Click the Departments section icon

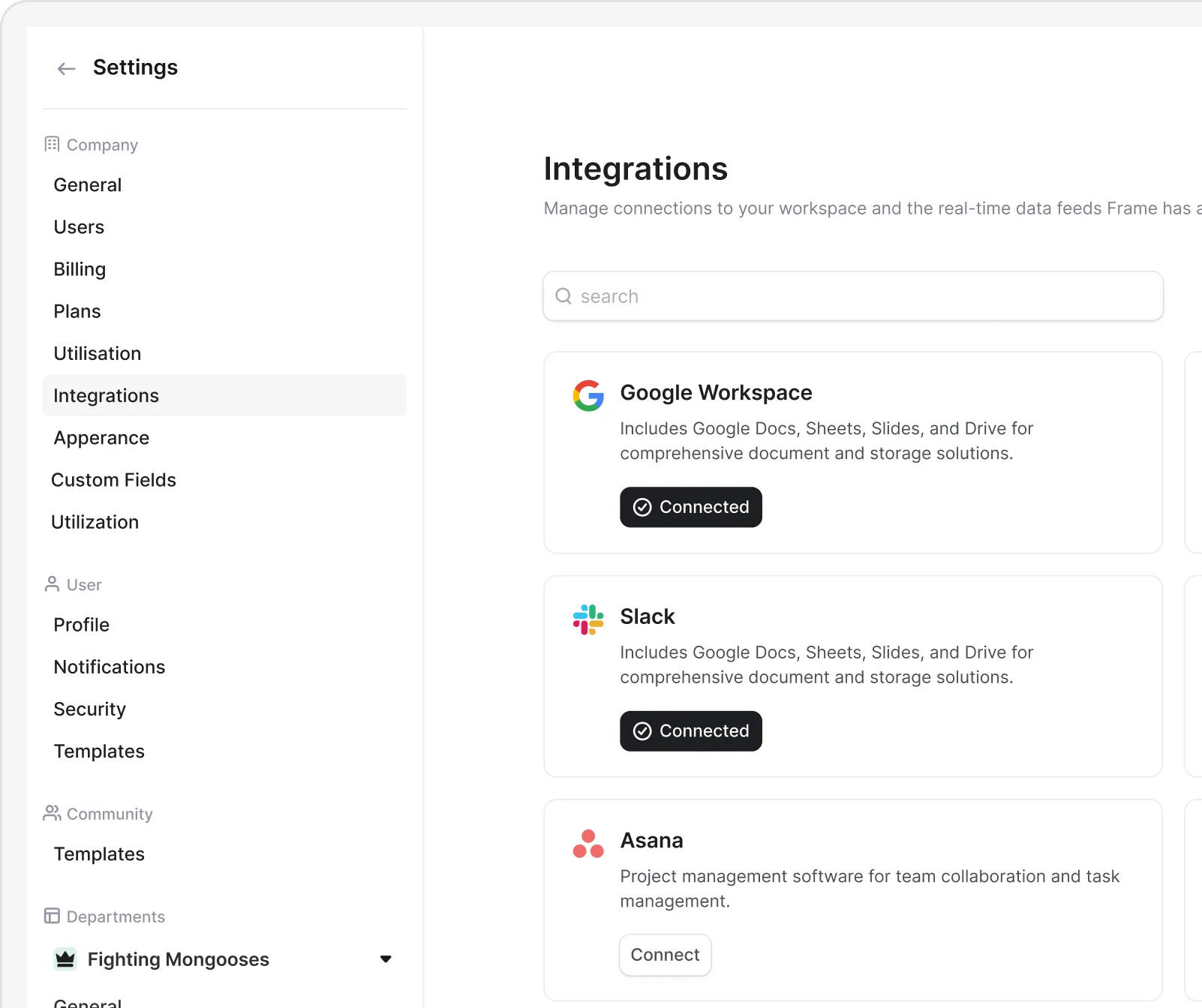tap(52, 916)
